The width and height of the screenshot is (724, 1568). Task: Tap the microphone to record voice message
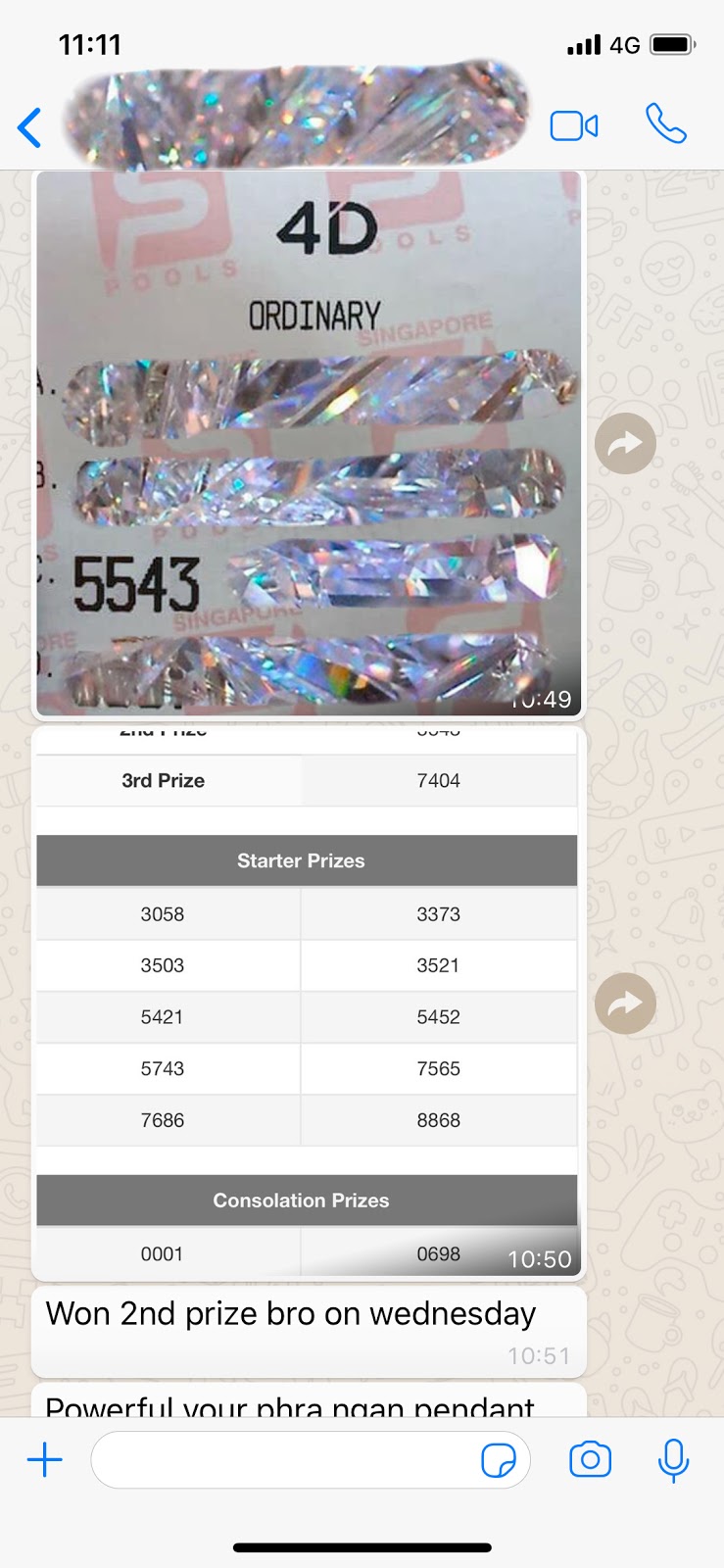pyautogui.click(x=673, y=1460)
